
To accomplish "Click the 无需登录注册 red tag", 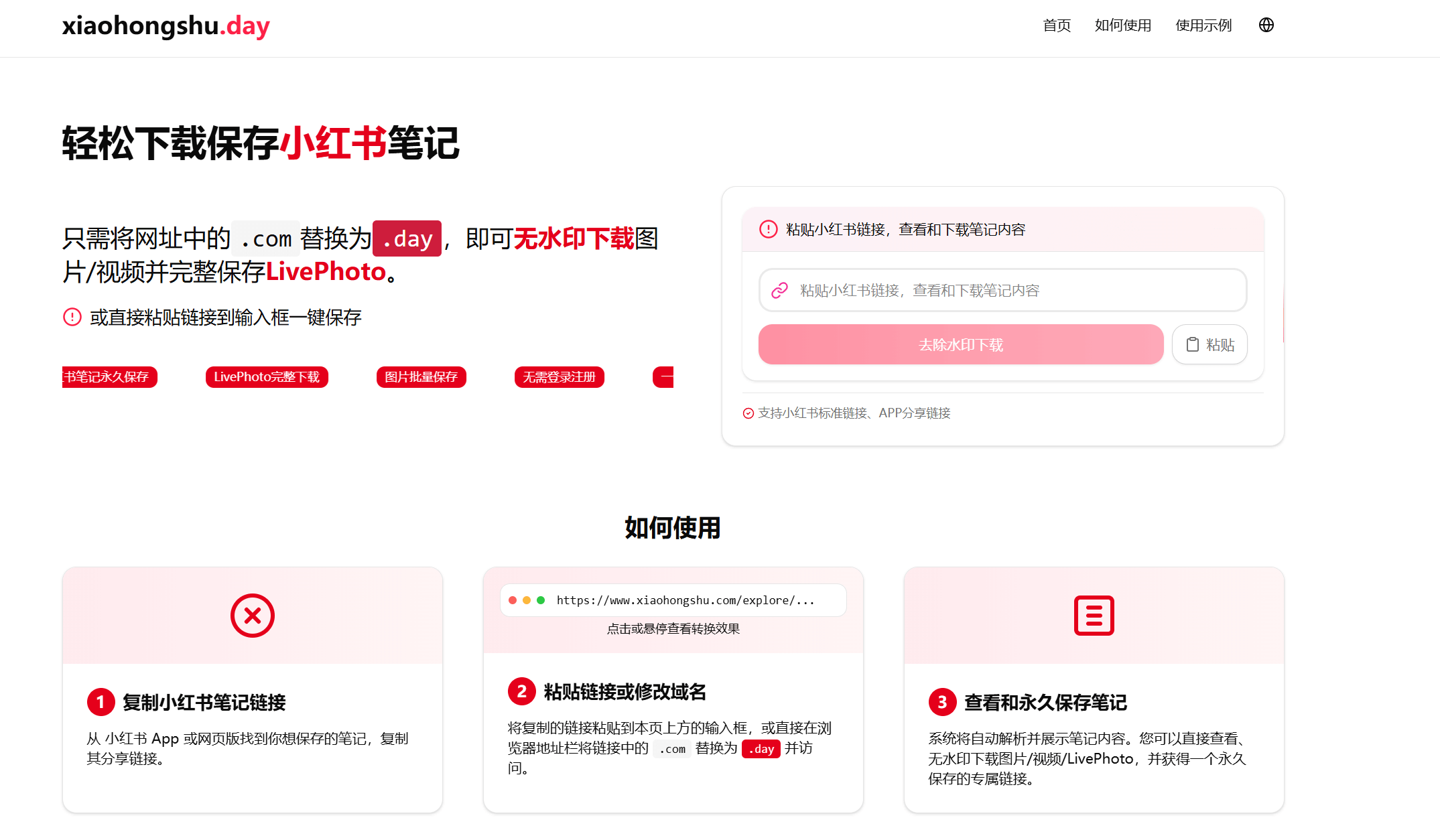I will coord(559,376).
